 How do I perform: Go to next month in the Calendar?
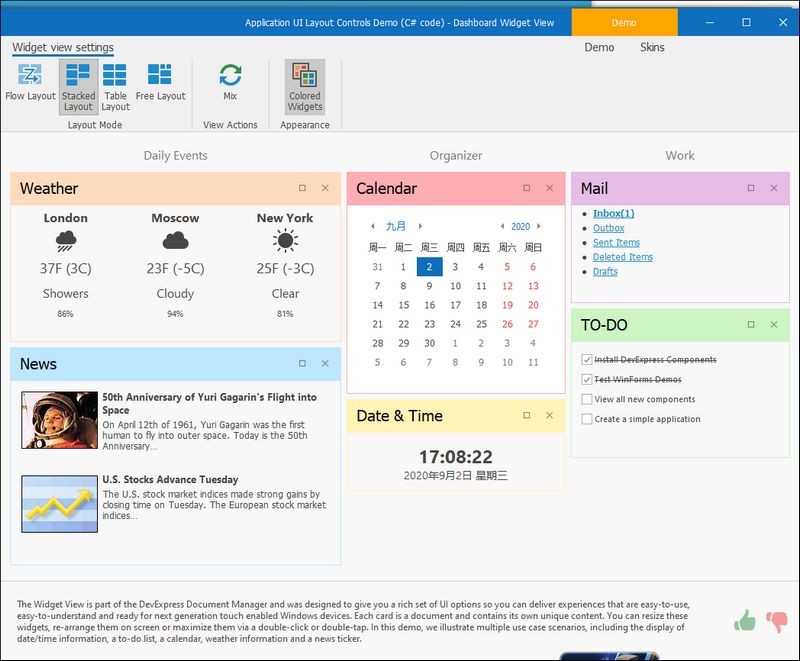[420, 226]
